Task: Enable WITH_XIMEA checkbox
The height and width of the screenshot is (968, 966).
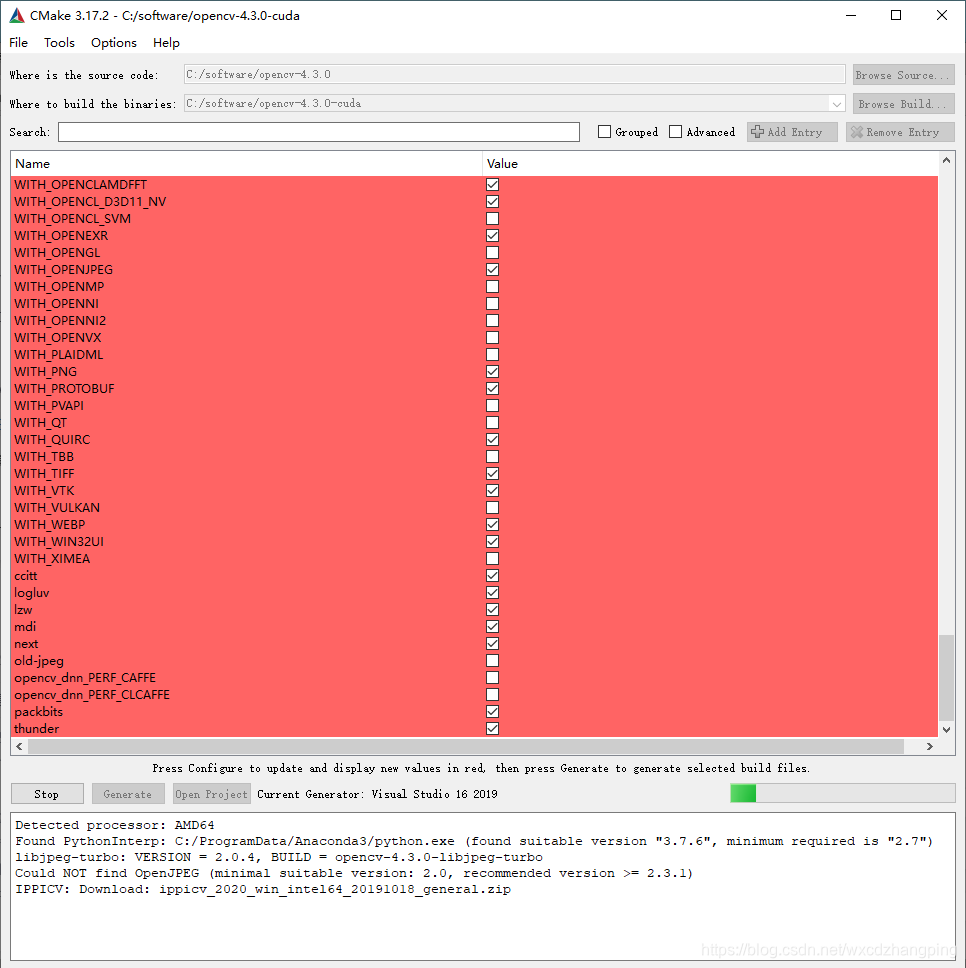Action: 493,558
